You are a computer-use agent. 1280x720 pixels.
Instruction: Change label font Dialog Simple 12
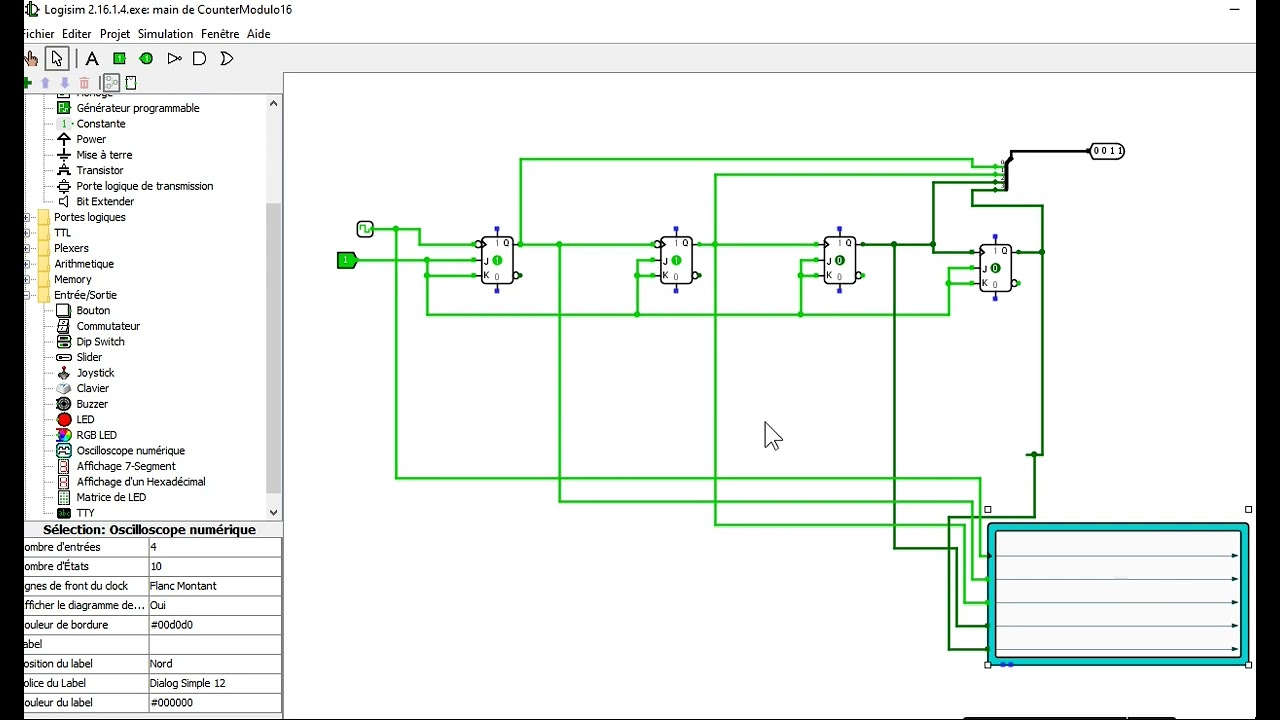[x=215, y=683]
